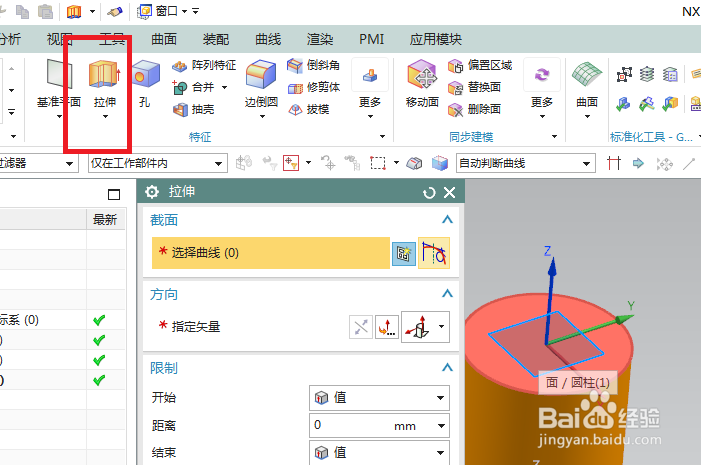Click the curve icon beside sketch section

coord(434,253)
